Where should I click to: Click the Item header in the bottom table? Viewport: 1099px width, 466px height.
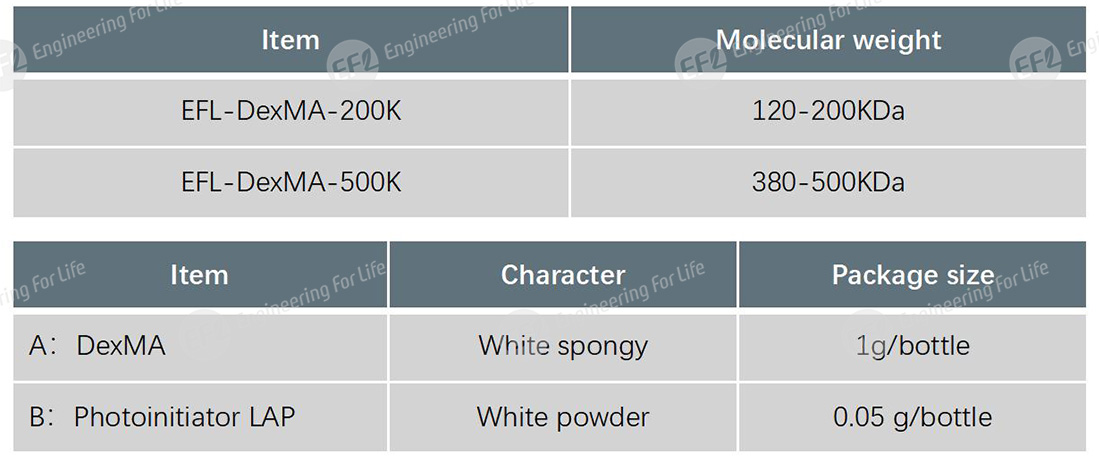(x=199, y=275)
